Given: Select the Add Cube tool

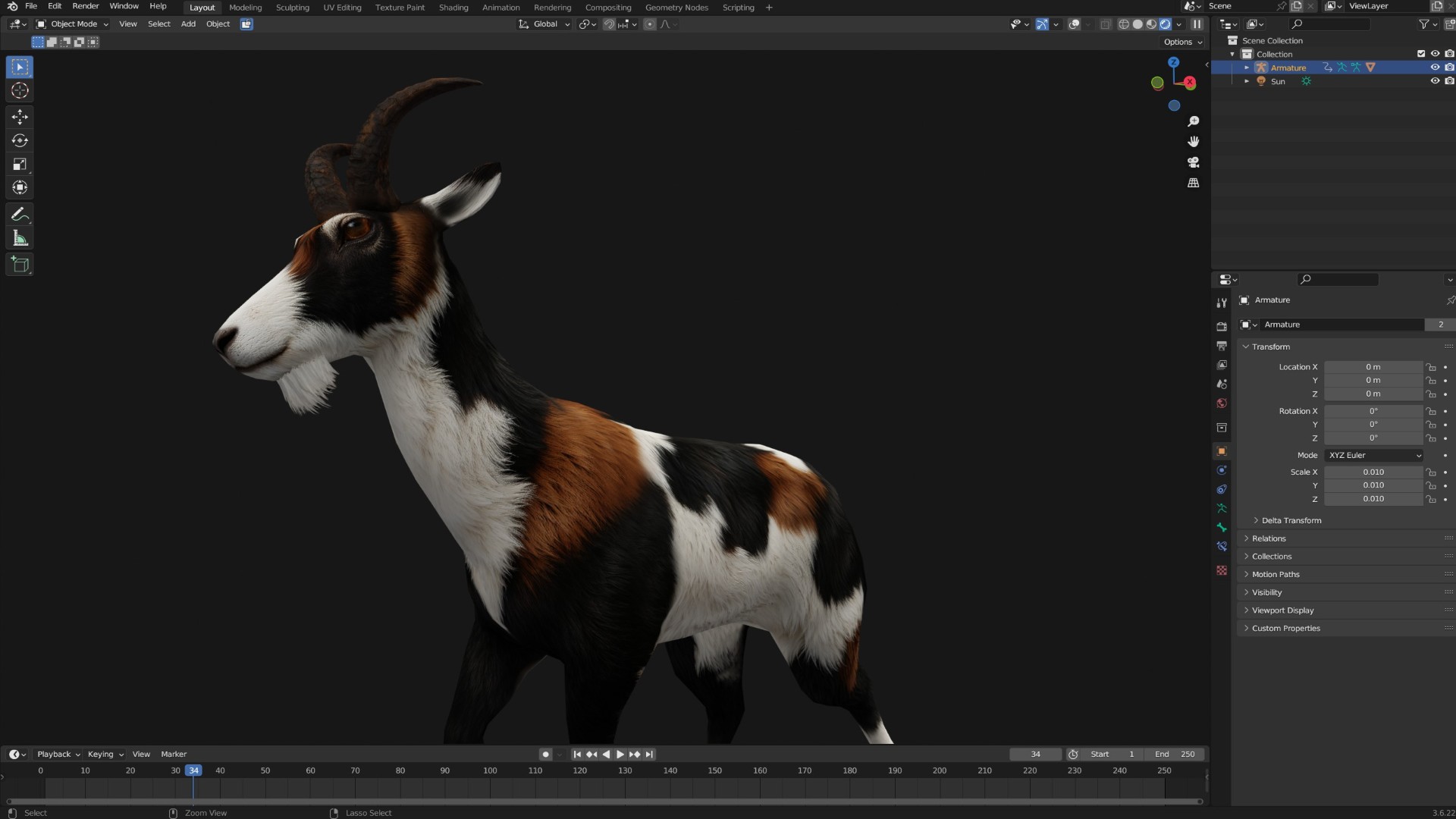Looking at the screenshot, I should pyautogui.click(x=20, y=265).
